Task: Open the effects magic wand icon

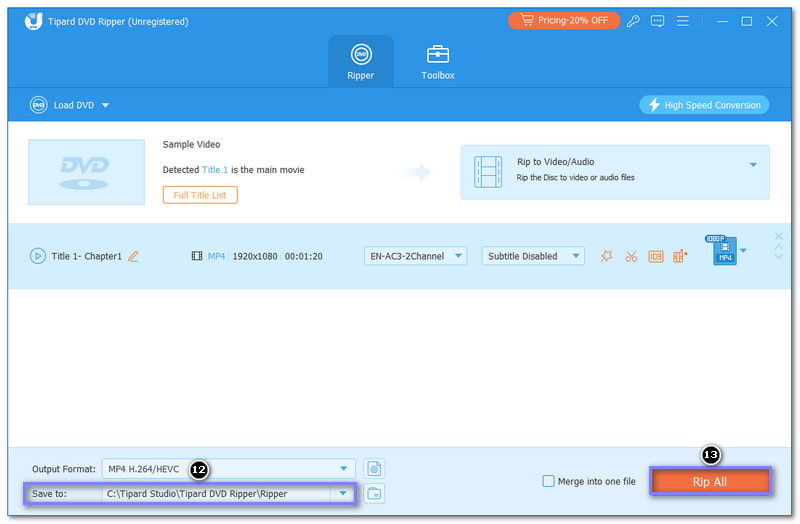Action: coord(607,256)
